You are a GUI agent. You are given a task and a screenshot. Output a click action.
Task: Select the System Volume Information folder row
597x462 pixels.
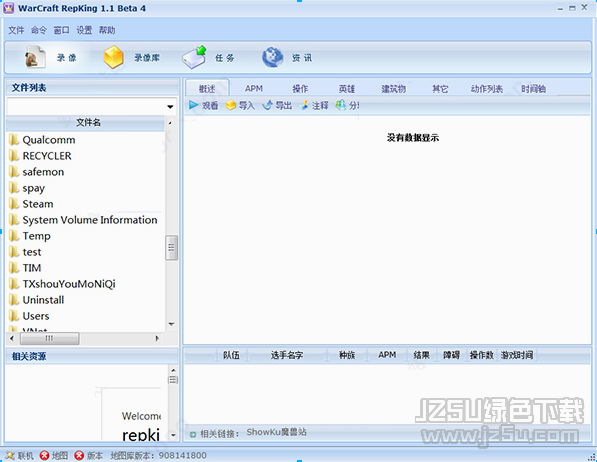tap(86, 220)
